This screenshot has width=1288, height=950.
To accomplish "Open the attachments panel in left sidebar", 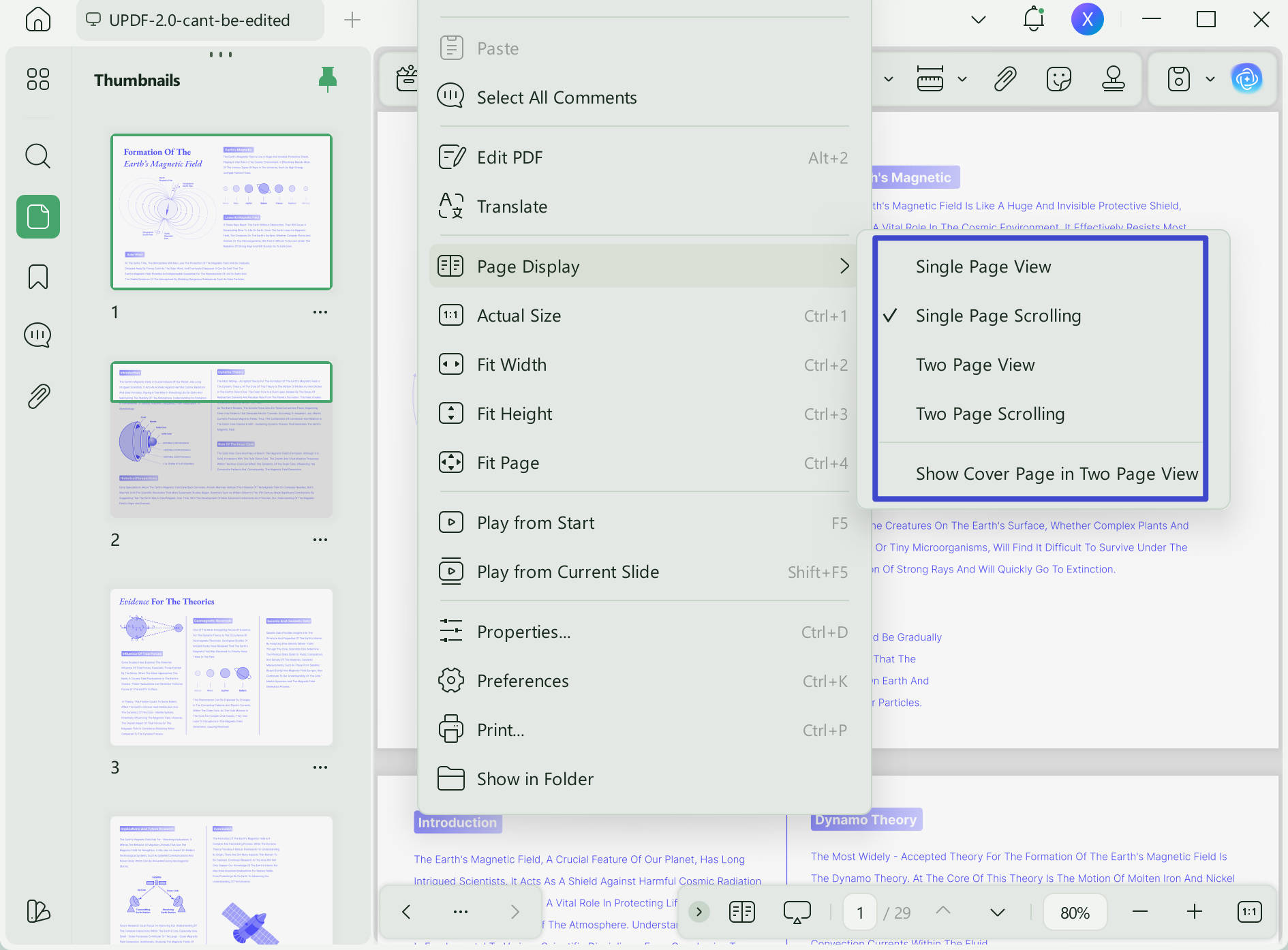I will 38,396.
